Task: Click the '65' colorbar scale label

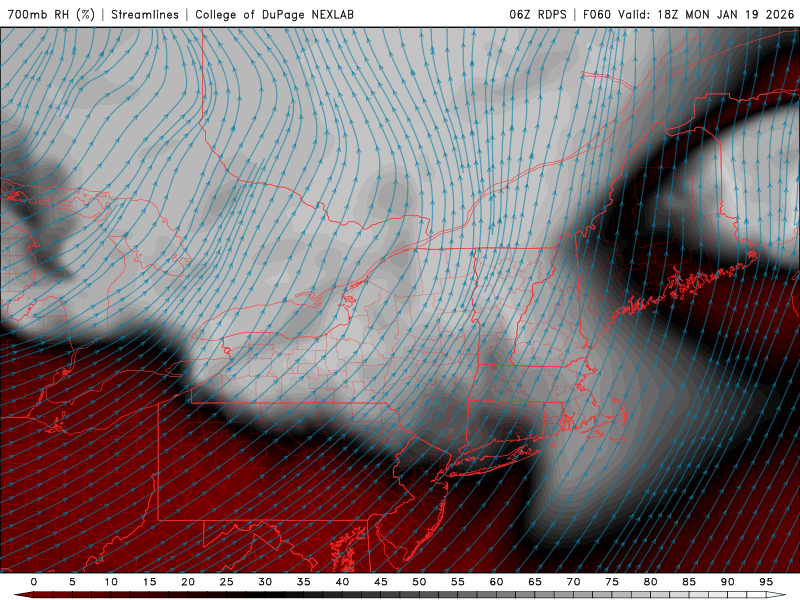Action: (x=535, y=582)
